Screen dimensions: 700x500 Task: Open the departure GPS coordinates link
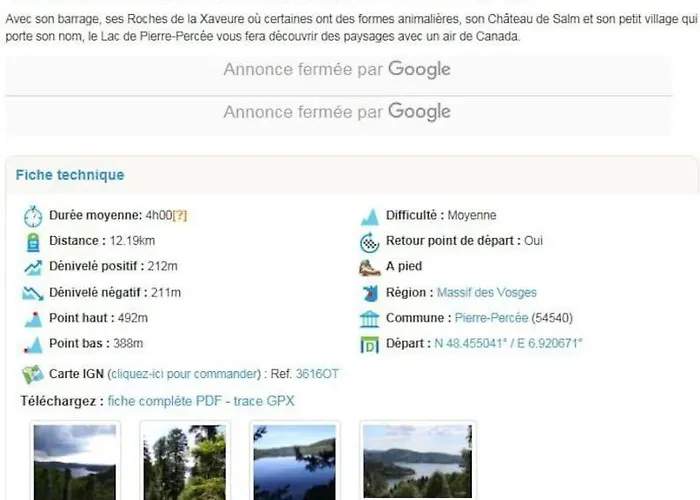coord(508,343)
